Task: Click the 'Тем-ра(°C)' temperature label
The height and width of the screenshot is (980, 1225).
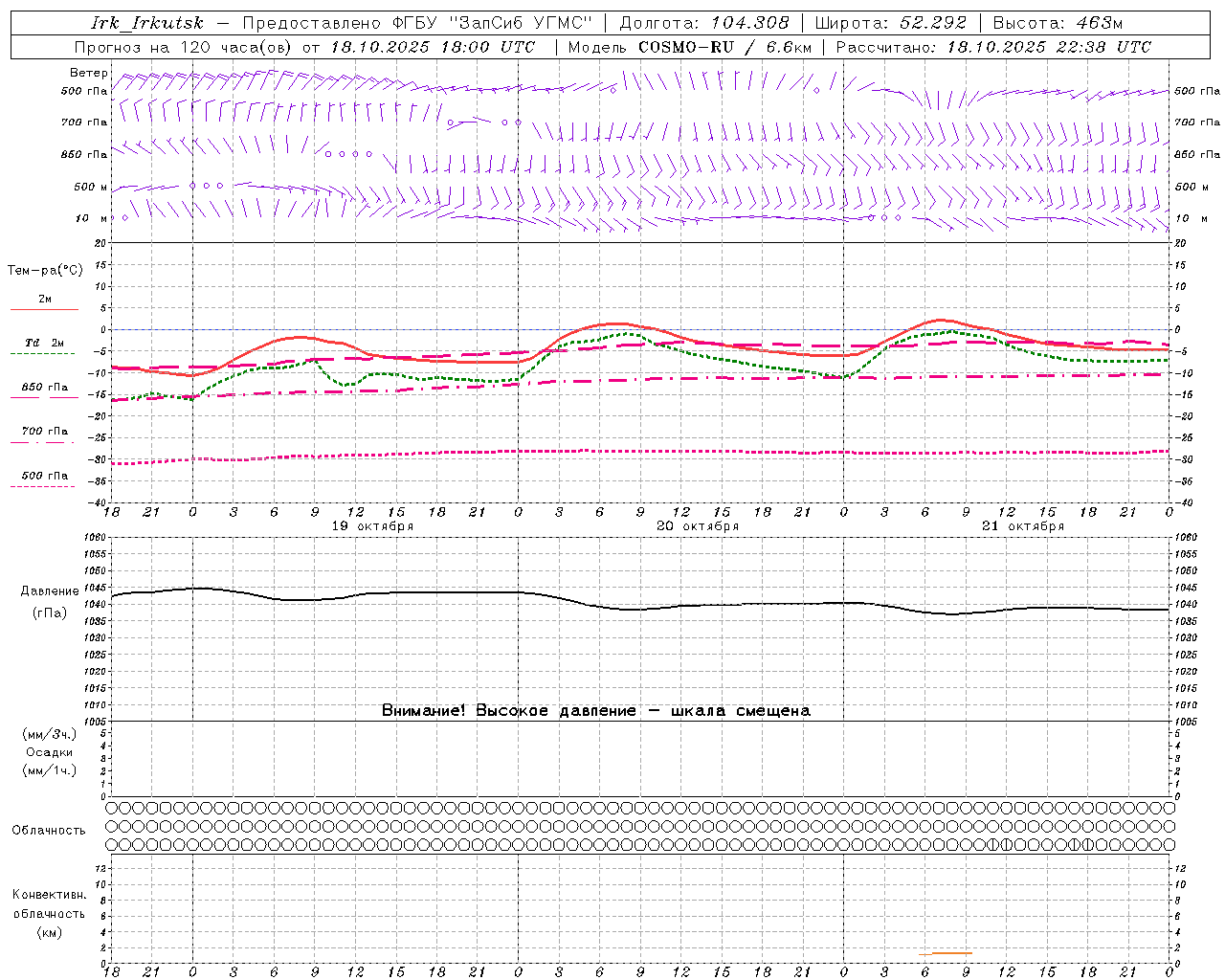Action: point(45,271)
